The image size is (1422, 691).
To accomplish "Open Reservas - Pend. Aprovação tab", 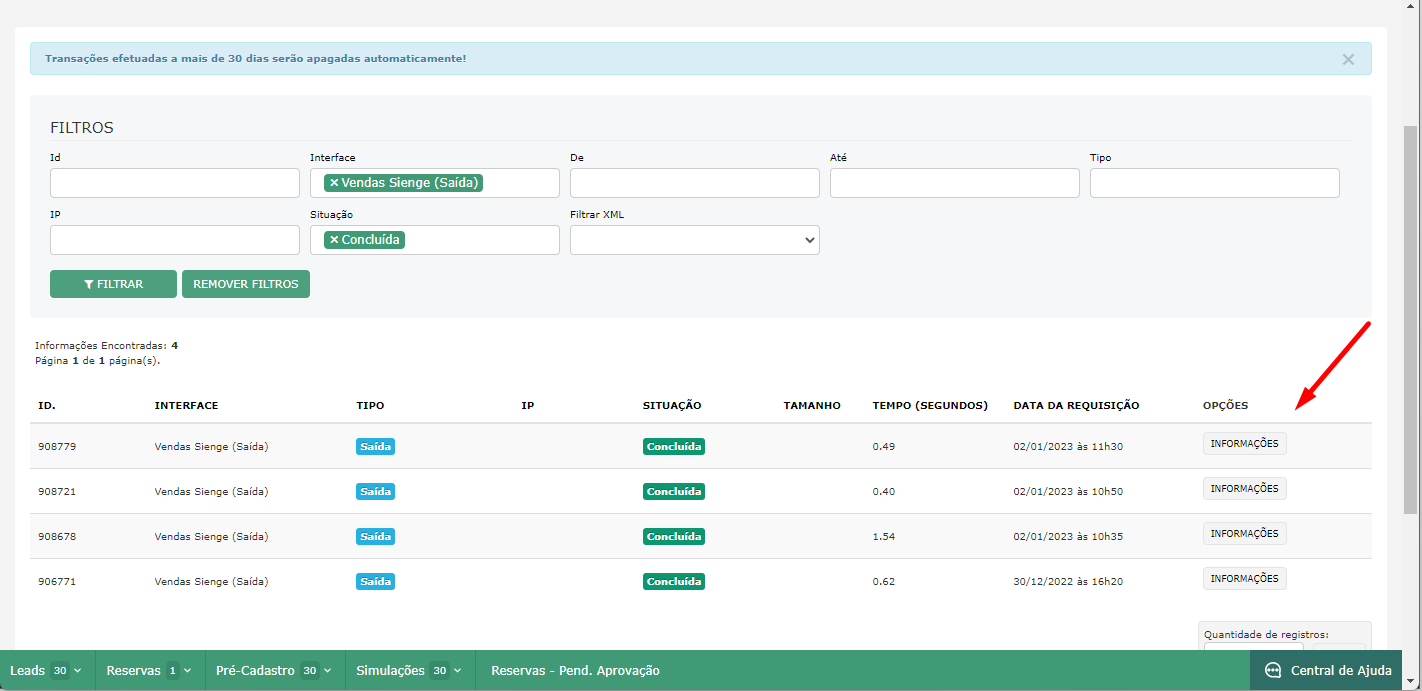I will tap(575, 671).
